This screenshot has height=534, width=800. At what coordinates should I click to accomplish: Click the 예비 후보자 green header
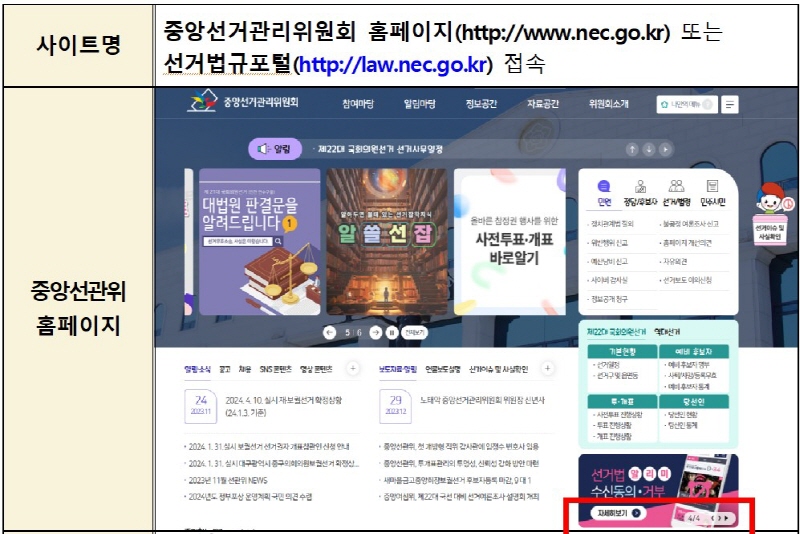click(694, 352)
